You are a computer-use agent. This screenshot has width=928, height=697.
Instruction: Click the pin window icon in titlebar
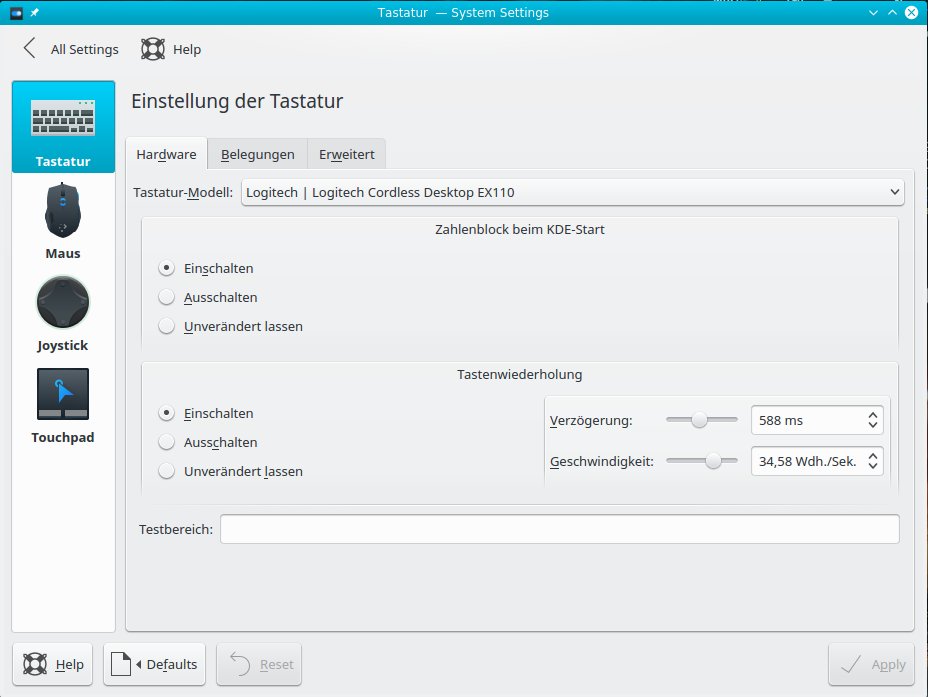[x=35, y=12]
